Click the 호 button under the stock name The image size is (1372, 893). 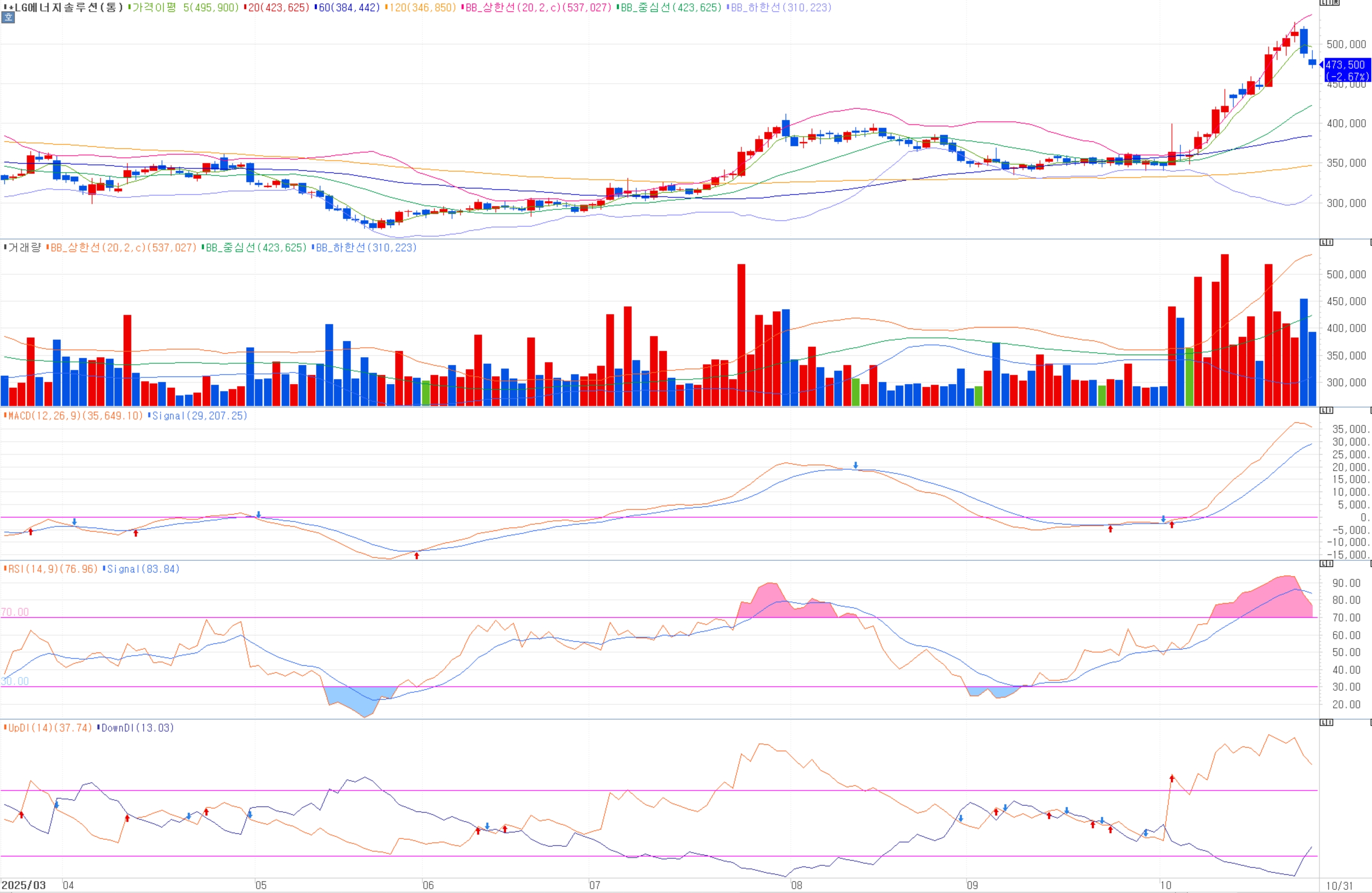(x=8, y=18)
